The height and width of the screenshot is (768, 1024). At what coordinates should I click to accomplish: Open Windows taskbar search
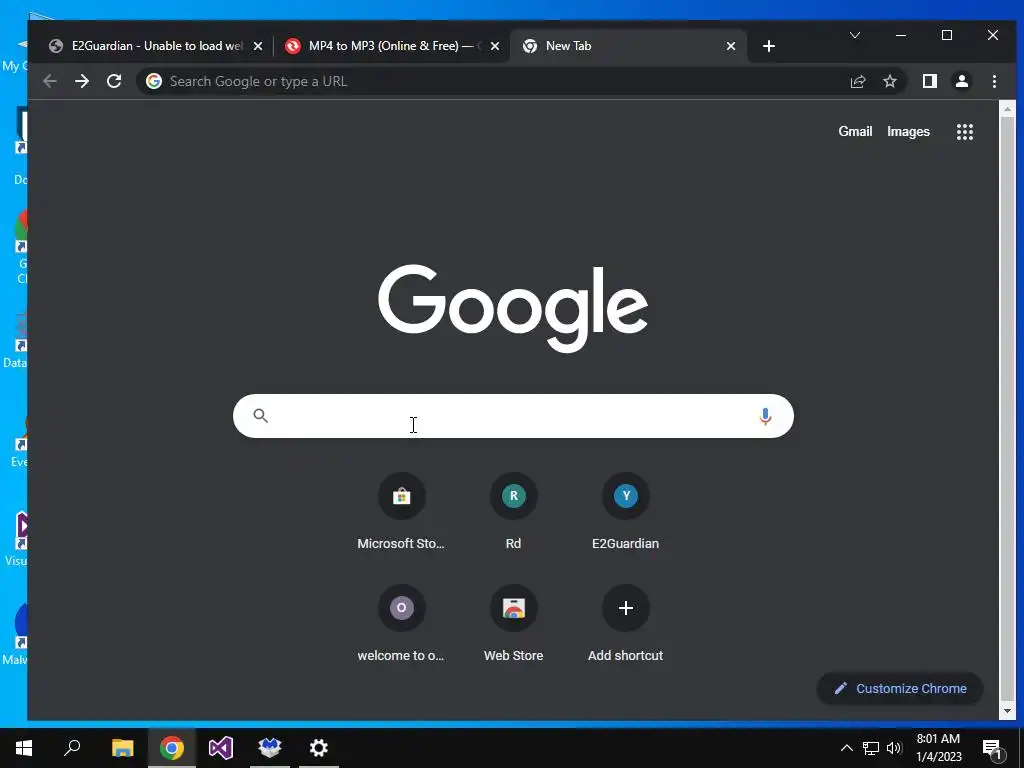[72, 748]
